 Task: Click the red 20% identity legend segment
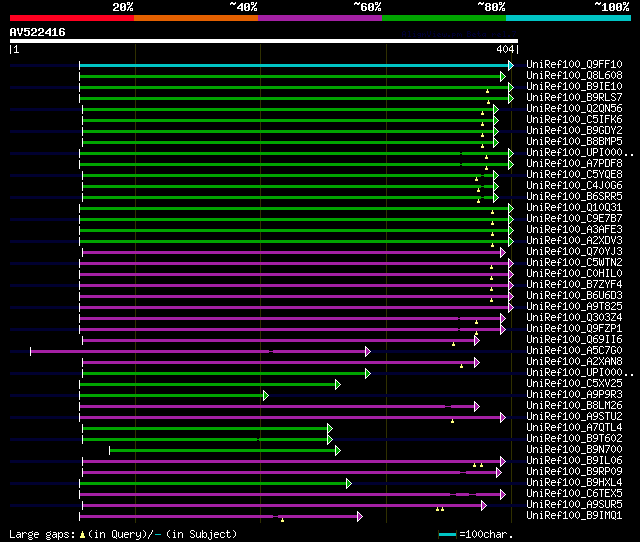click(72, 18)
